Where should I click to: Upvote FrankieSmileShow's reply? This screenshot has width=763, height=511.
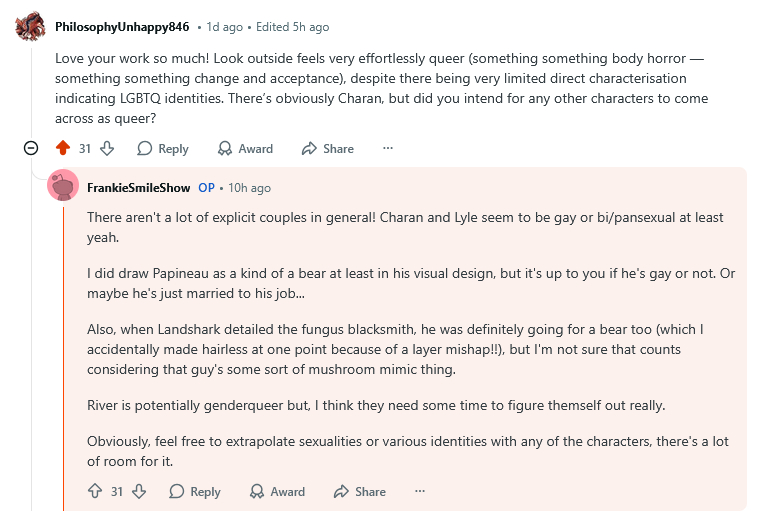pyautogui.click(x=95, y=491)
